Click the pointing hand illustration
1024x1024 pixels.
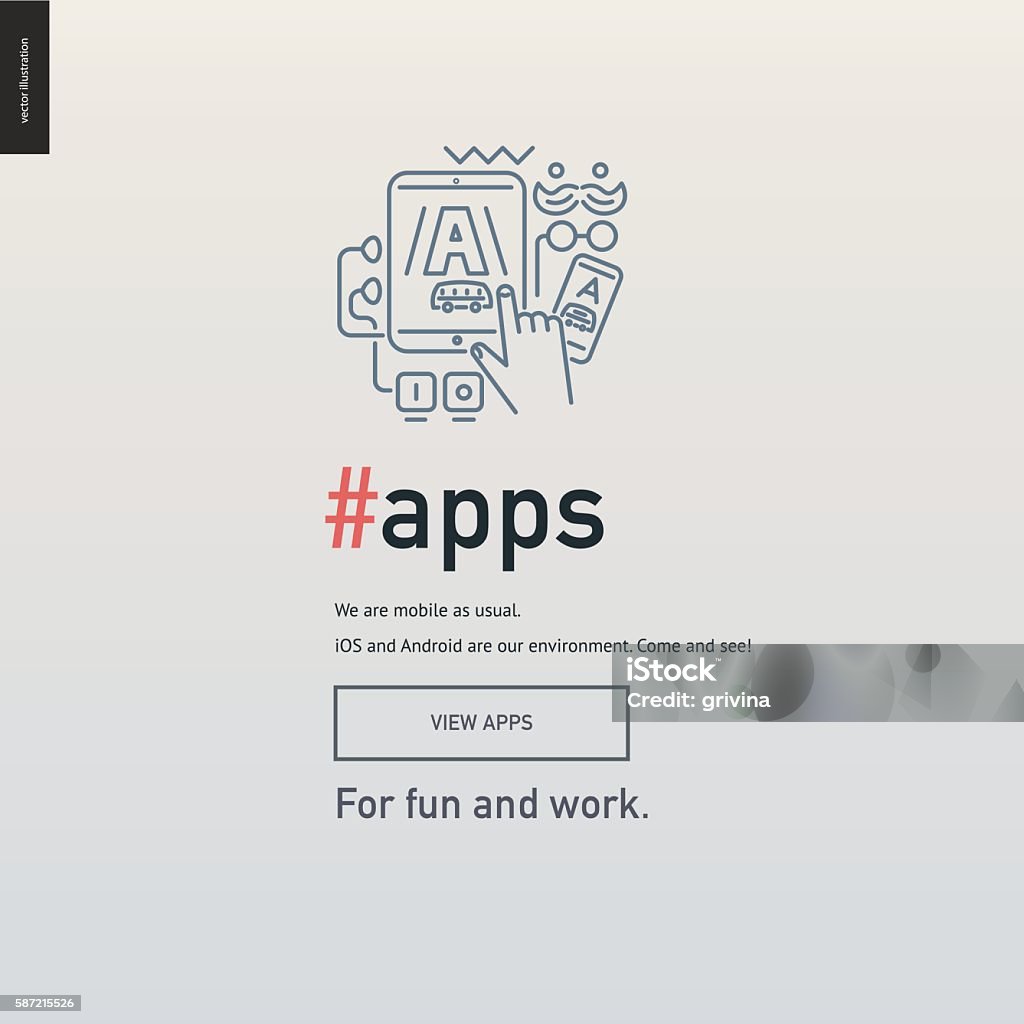point(522,347)
